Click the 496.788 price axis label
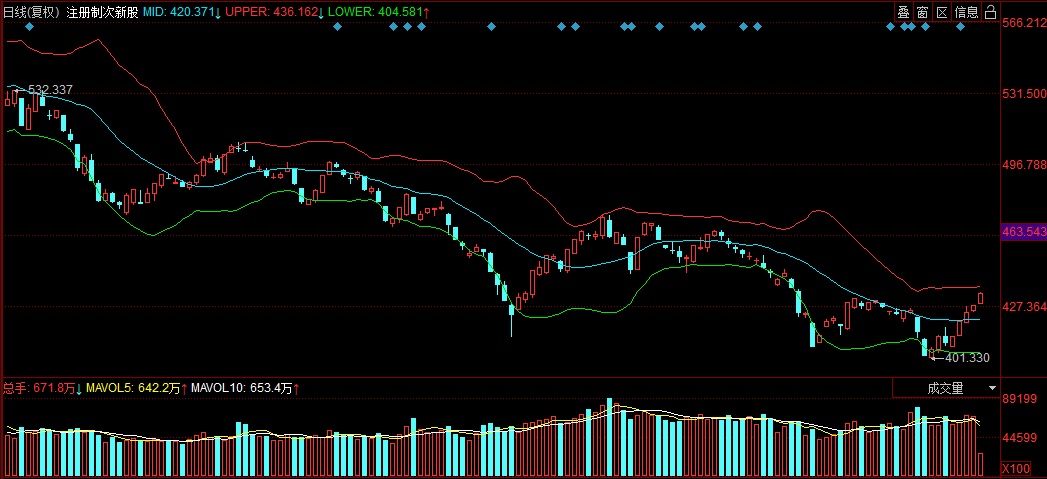The image size is (1047, 479). tap(1025, 164)
